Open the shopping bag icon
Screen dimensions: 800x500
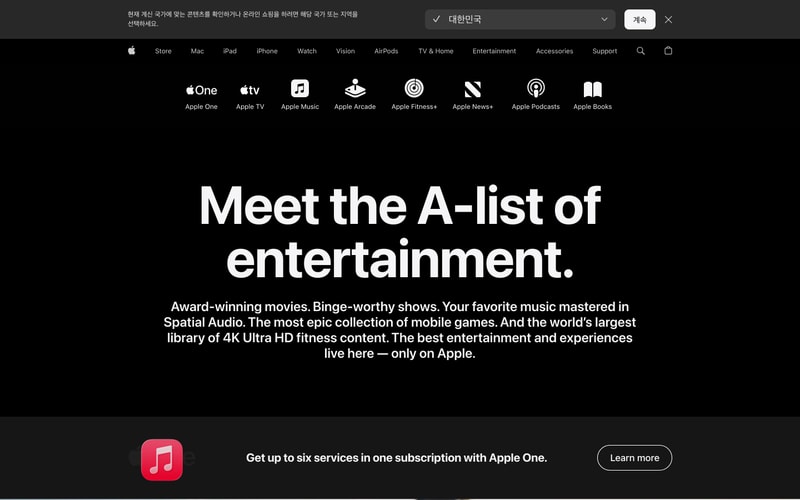[x=668, y=51]
